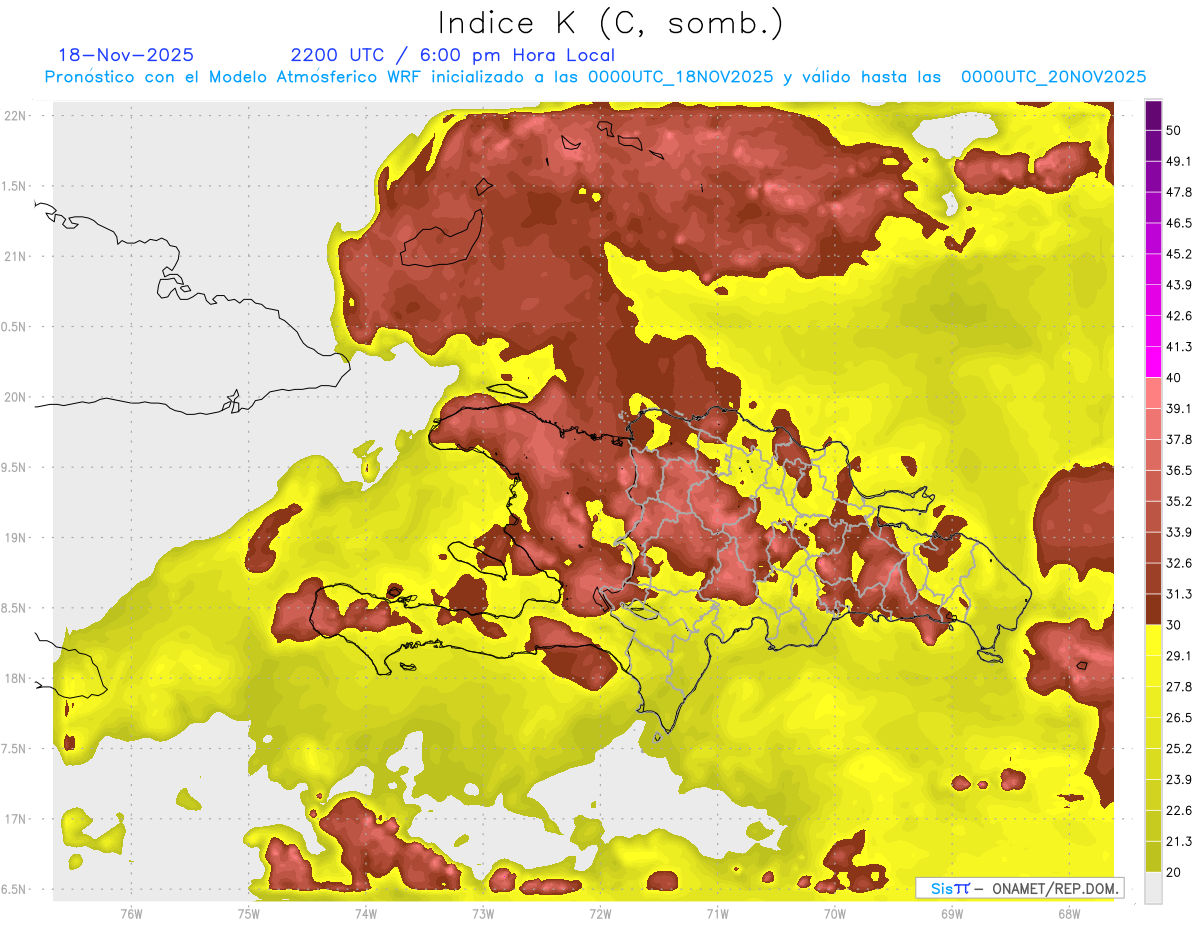Select the '20N' latitude label
This screenshot has height=927, width=1200.
pyautogui.click(x=15, y=397)
